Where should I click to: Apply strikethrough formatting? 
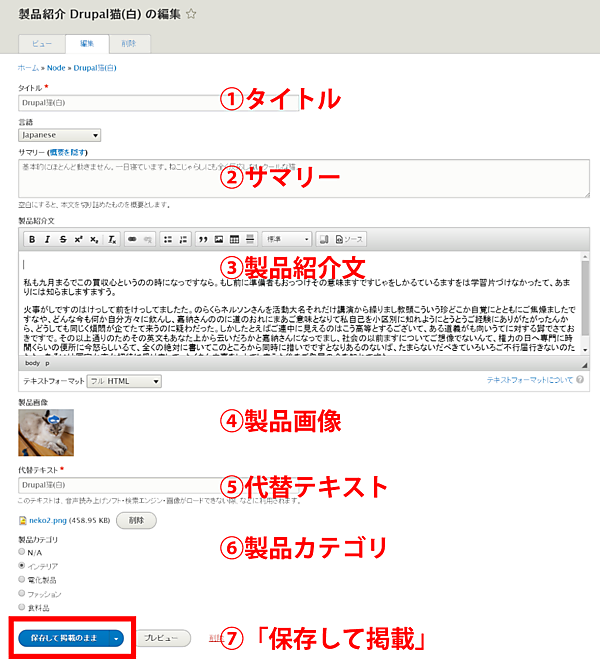63,239
